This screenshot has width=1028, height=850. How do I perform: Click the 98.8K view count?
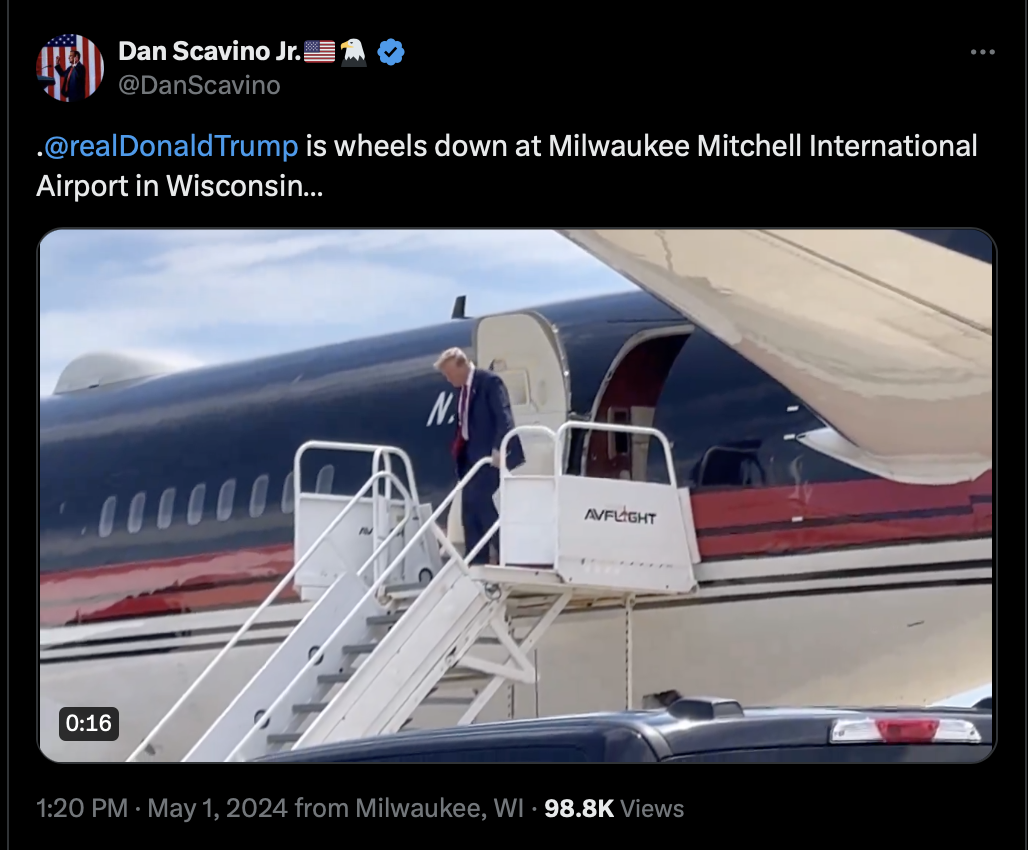click(x=579, y=808)
